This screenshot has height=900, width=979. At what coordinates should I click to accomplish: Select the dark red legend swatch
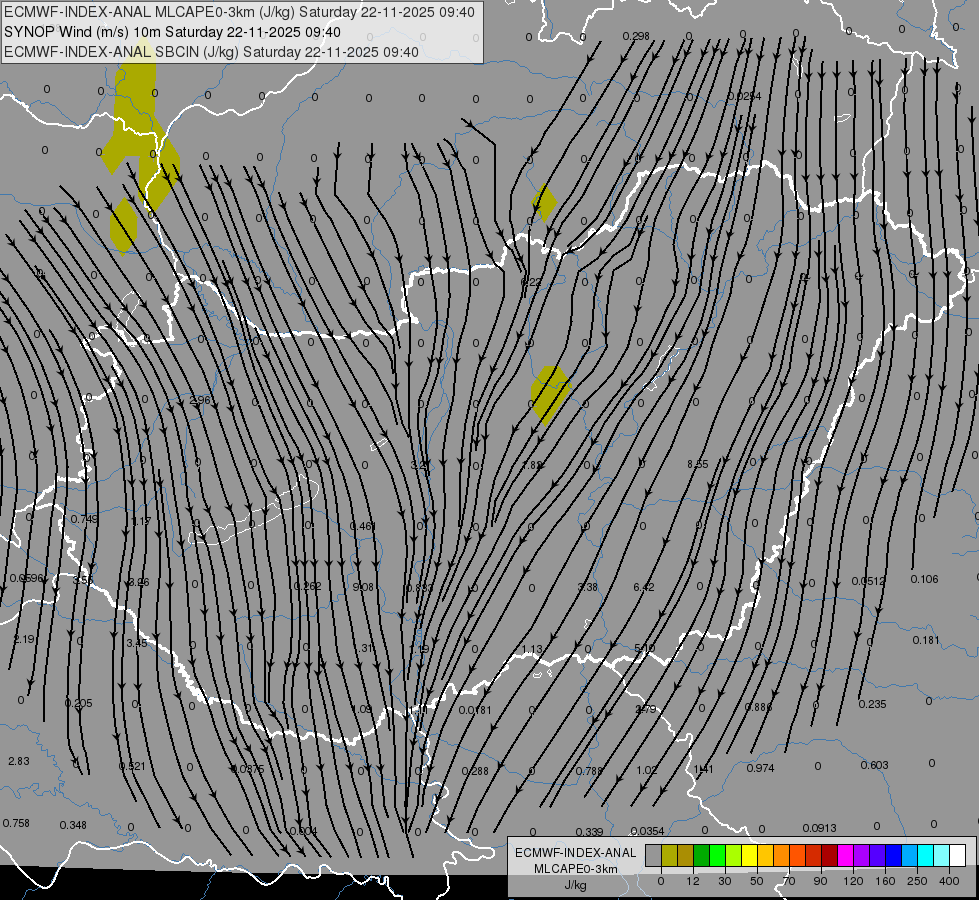[829, 855]
